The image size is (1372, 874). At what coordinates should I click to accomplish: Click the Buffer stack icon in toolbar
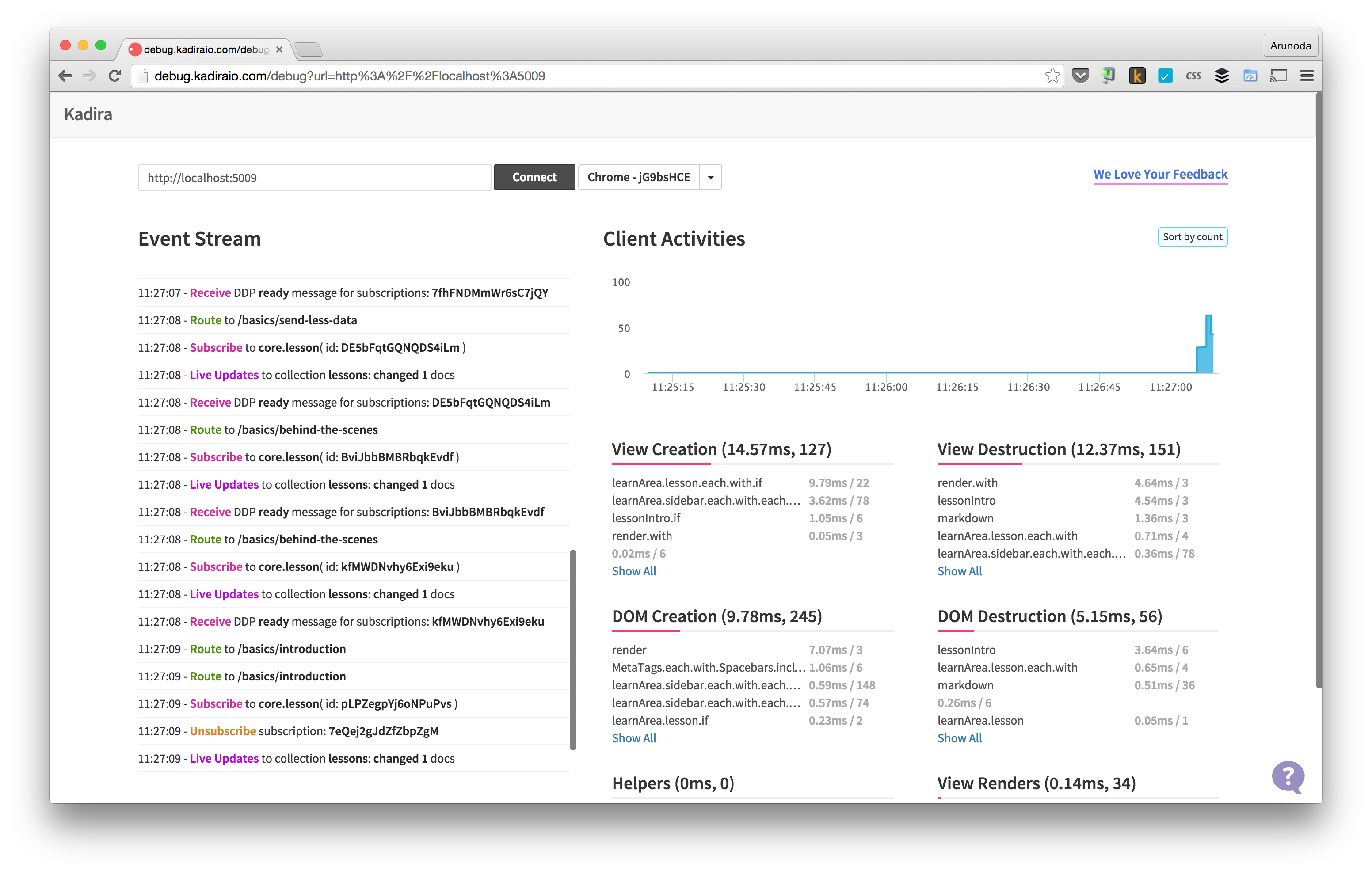pyautogui.click(x=1222, y=75)
